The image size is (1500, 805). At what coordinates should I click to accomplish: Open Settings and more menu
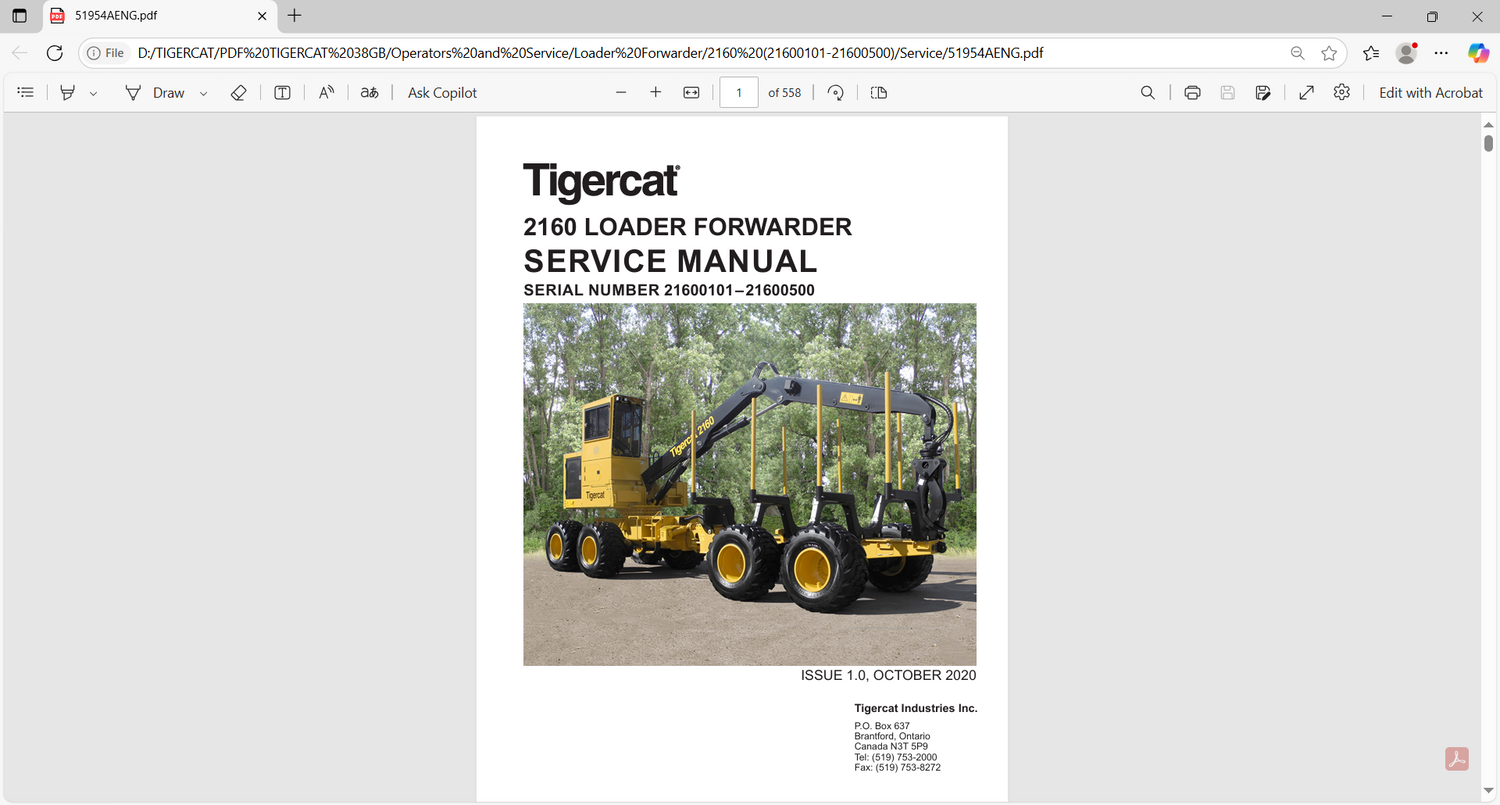tap(1441, 53)
